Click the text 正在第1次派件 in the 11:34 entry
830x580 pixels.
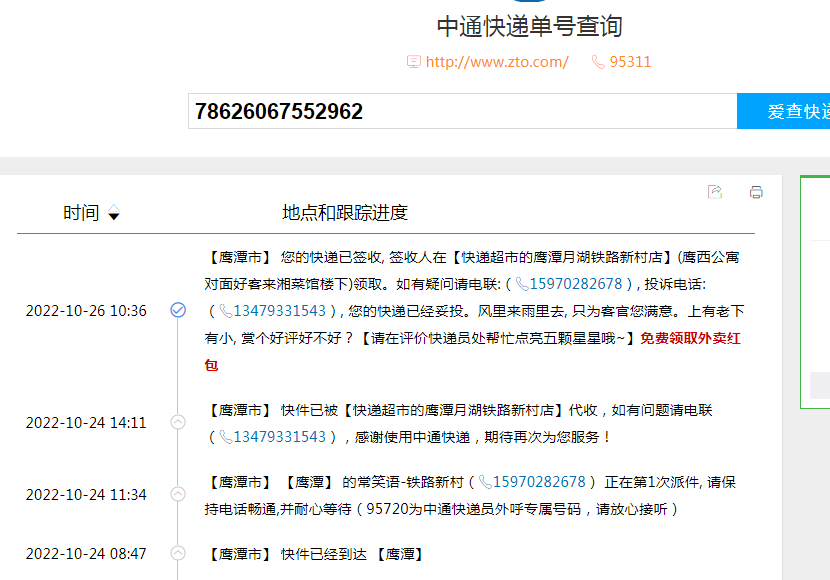(652, 482)
